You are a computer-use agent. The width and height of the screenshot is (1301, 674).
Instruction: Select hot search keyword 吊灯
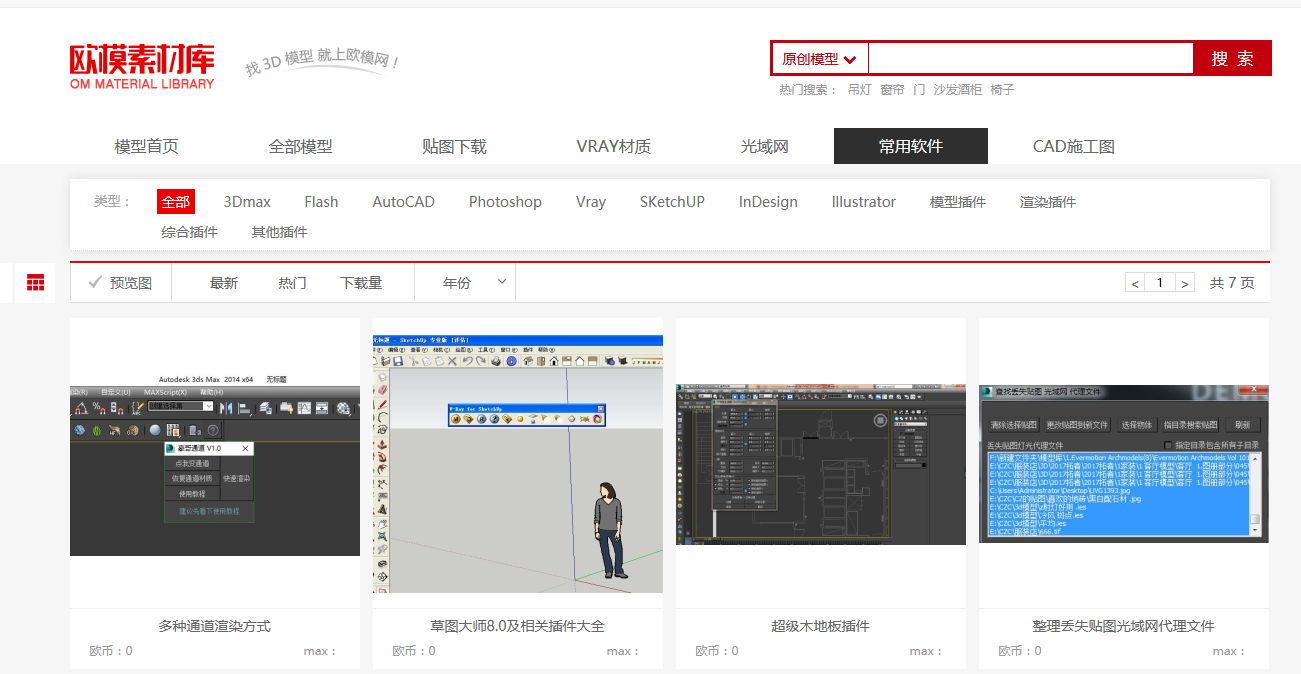click(860, 90)
